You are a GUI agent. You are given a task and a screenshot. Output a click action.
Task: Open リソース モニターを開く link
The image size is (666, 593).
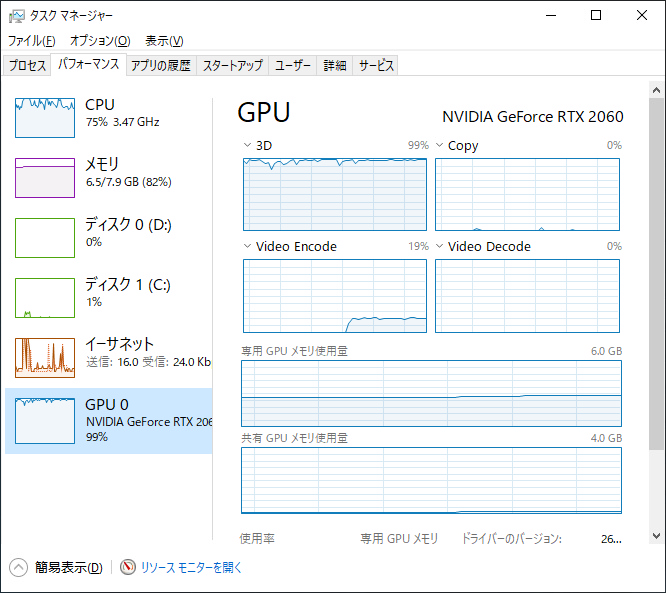tap(191, 567)
